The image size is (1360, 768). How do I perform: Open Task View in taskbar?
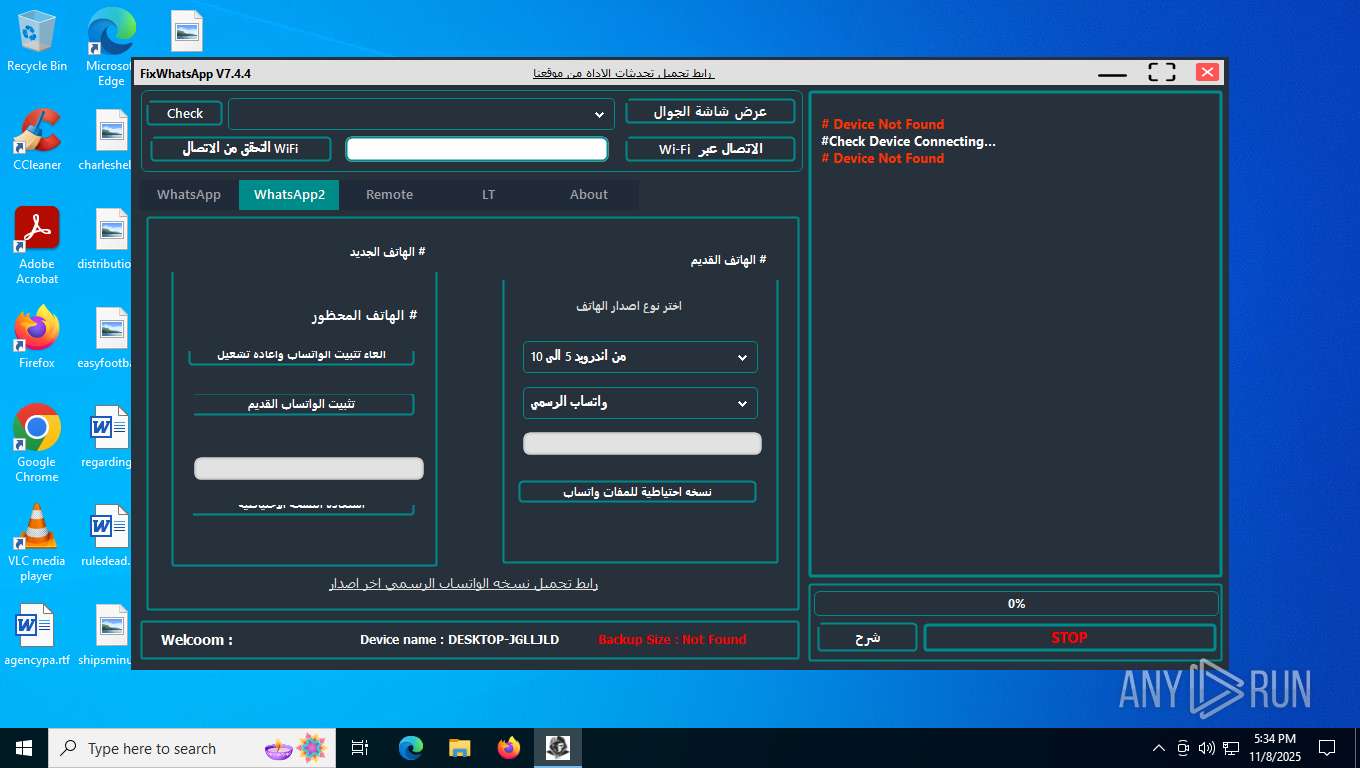pyautogui.click(x=360, y=748)
